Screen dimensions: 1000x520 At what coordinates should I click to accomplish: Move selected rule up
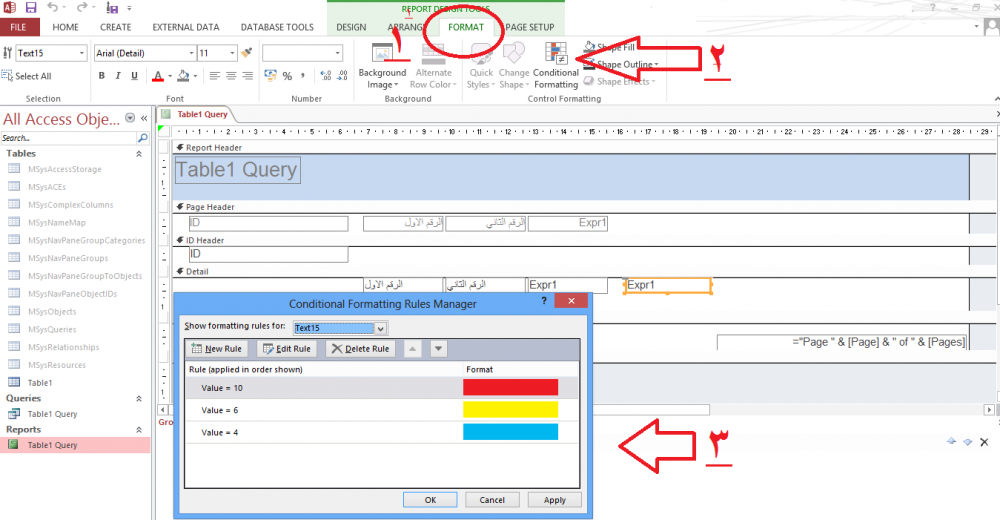[413, 348]
